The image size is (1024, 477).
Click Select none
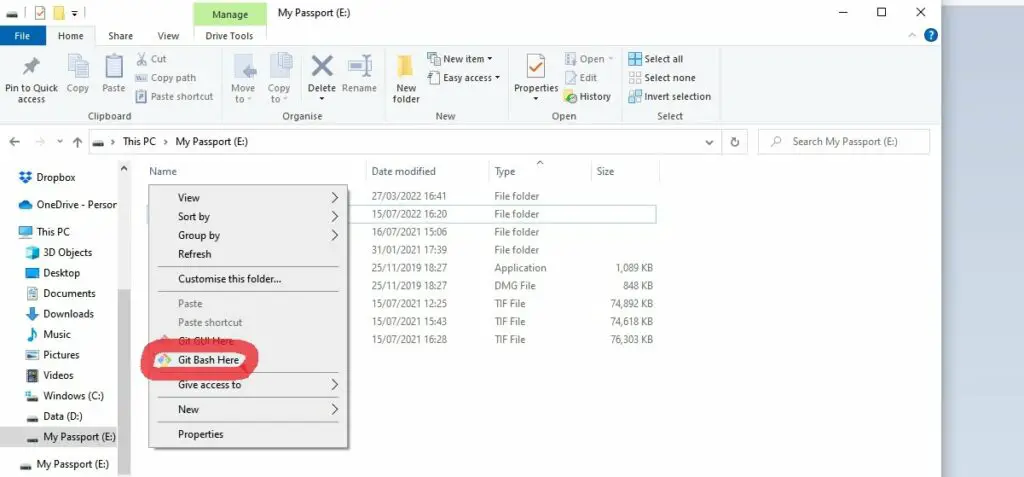click(662, 78)
